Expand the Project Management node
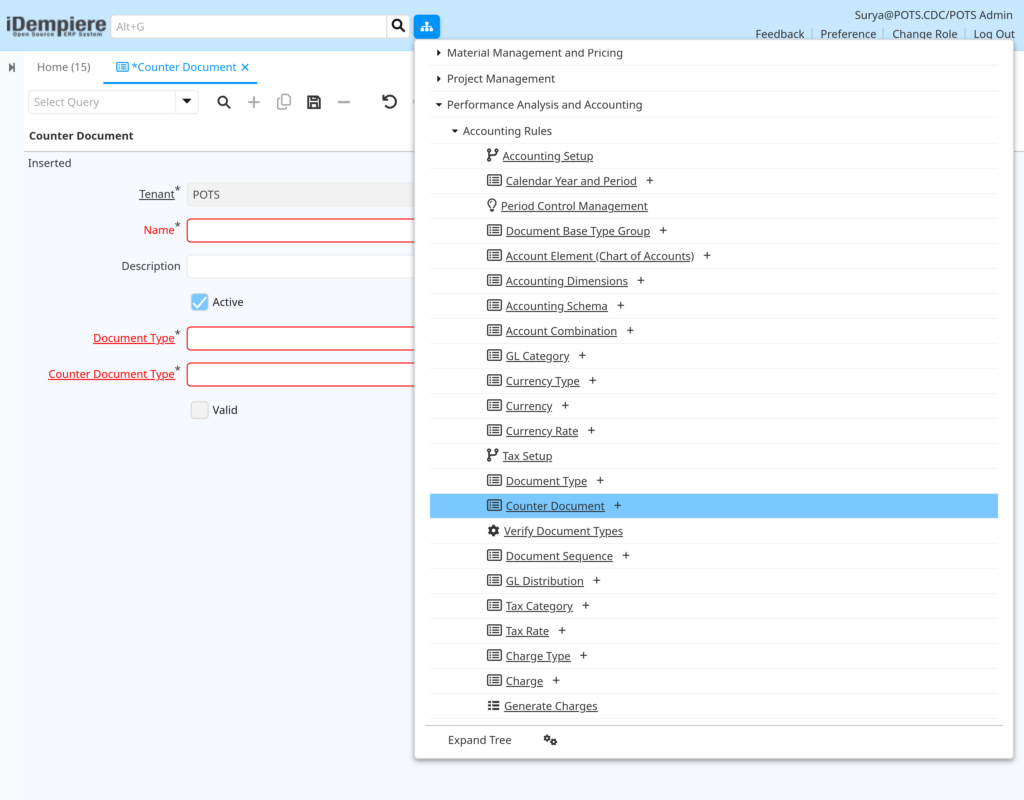1024x800 pixels. point(438,79)
